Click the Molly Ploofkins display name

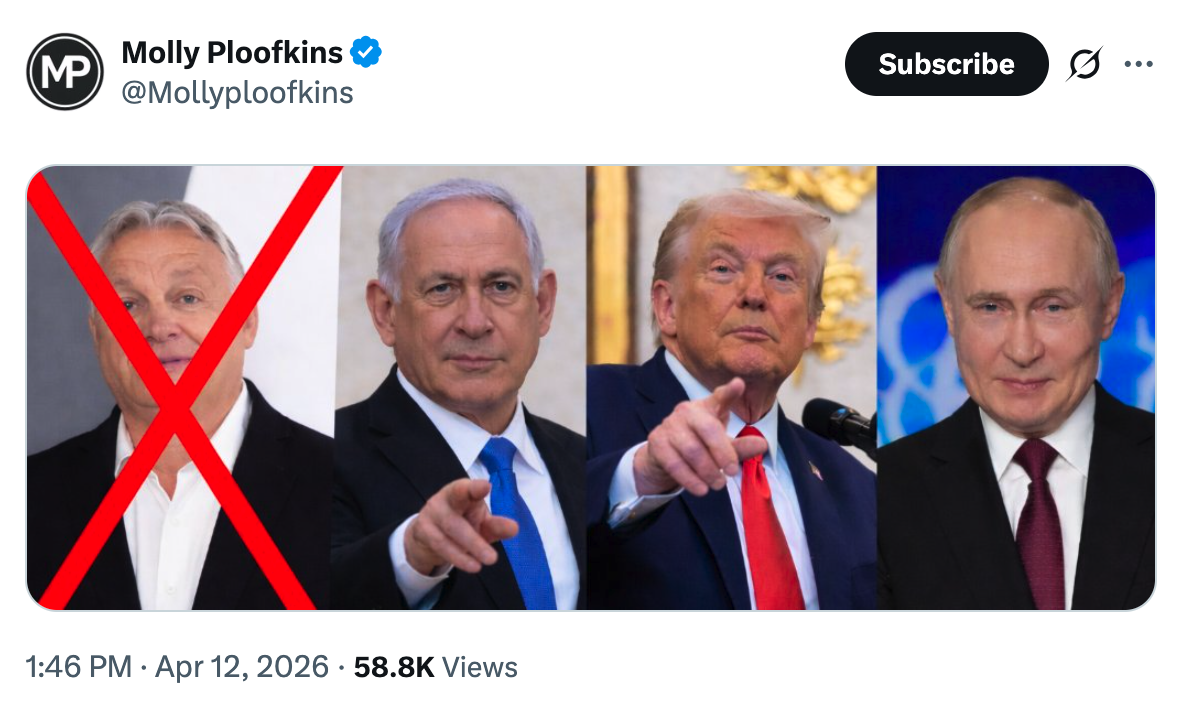(x=232, y=52)
